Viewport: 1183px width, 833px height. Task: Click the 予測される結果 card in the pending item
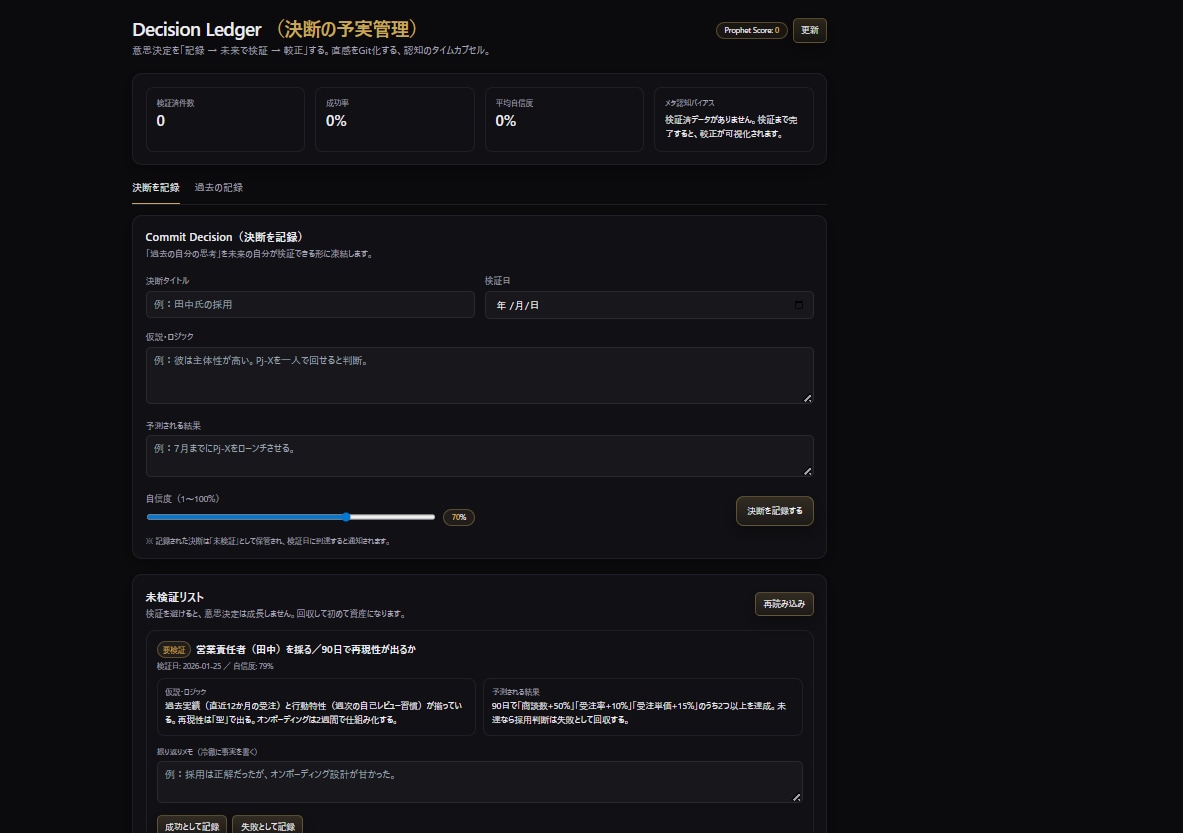(x=643, y=707)
